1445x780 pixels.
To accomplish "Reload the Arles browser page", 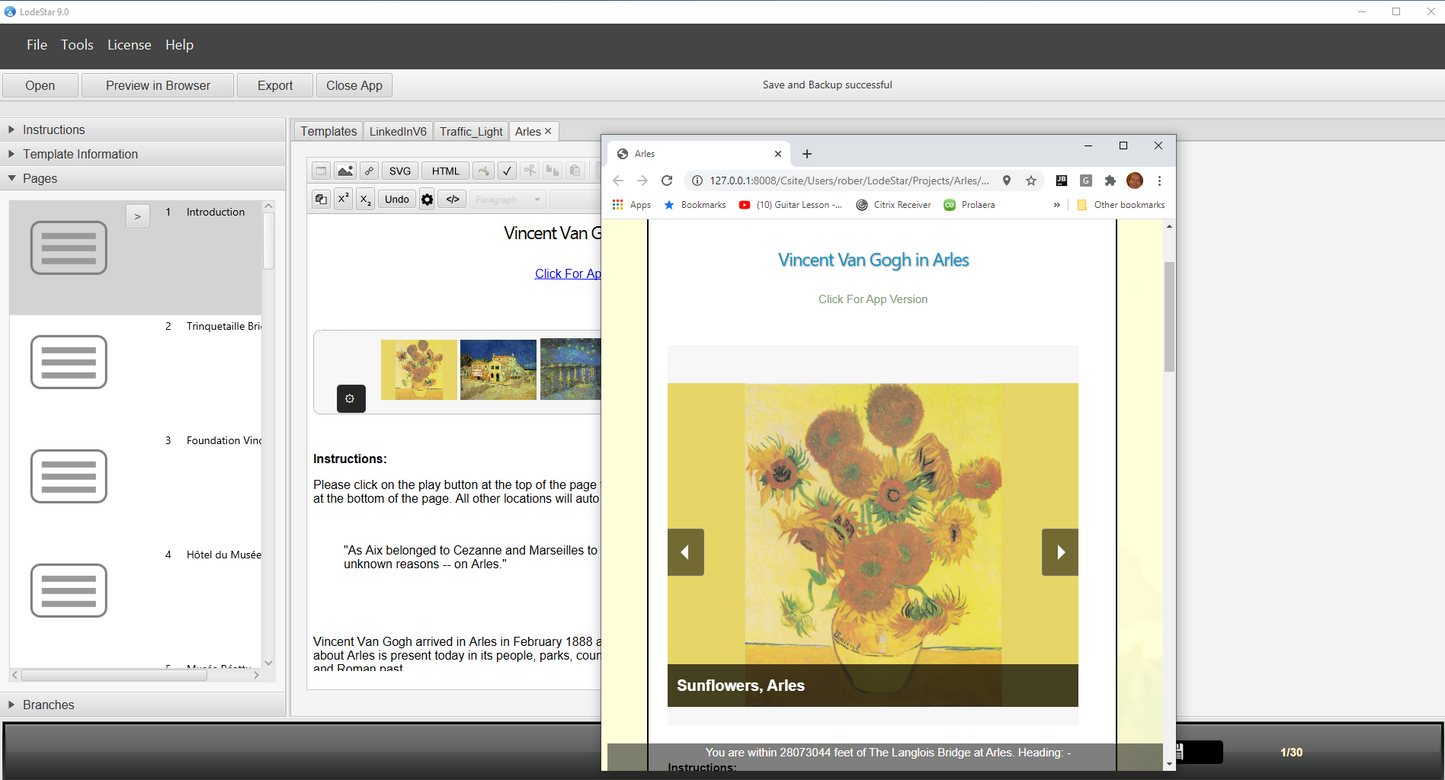I will pyautogui.click(x=667, y=181).
